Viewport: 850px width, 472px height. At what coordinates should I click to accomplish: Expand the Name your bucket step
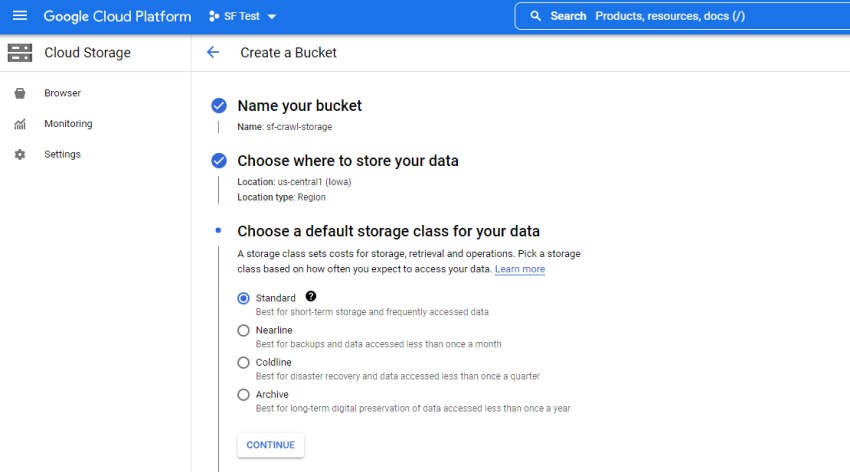tap(299, 106)
